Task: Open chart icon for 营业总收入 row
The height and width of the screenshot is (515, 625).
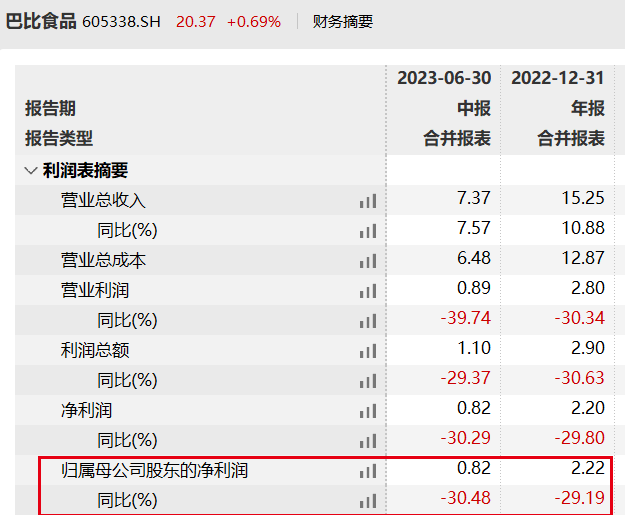Action: coord(368,201)
